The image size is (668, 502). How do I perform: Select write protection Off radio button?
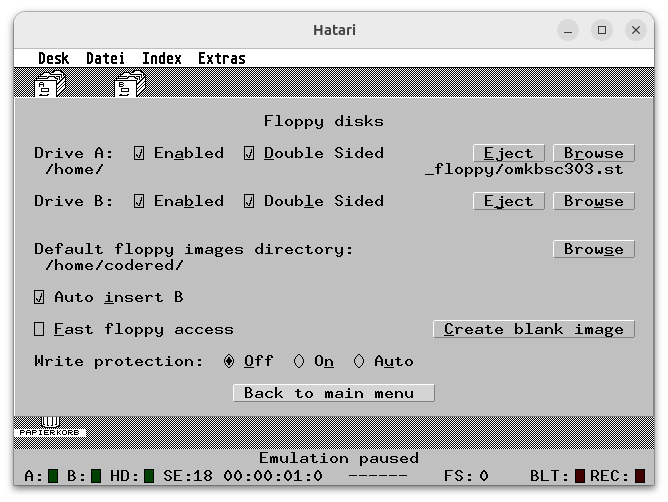[x=229, y=361]
